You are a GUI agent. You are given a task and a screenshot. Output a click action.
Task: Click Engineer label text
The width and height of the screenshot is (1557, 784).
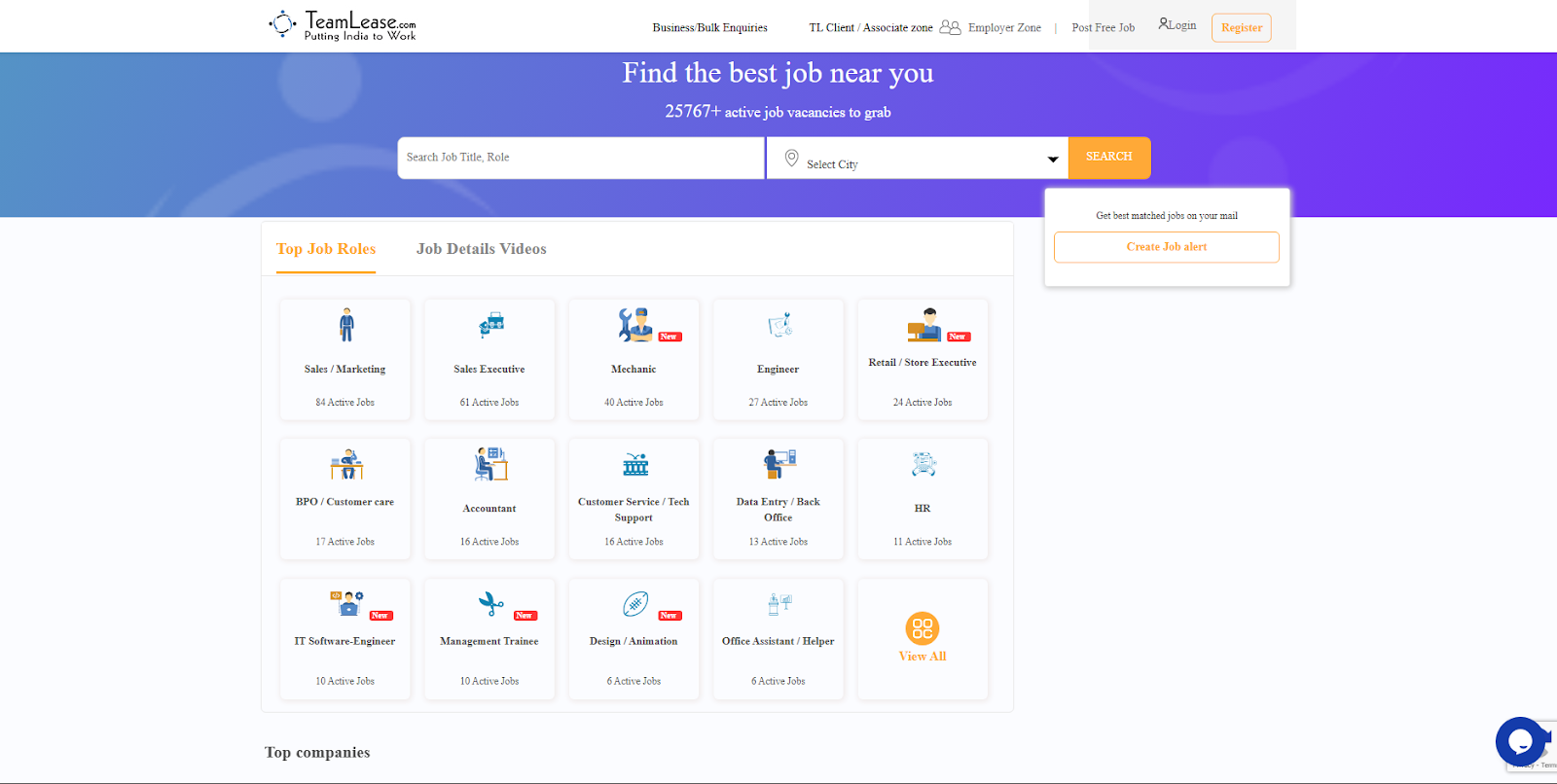778,370
